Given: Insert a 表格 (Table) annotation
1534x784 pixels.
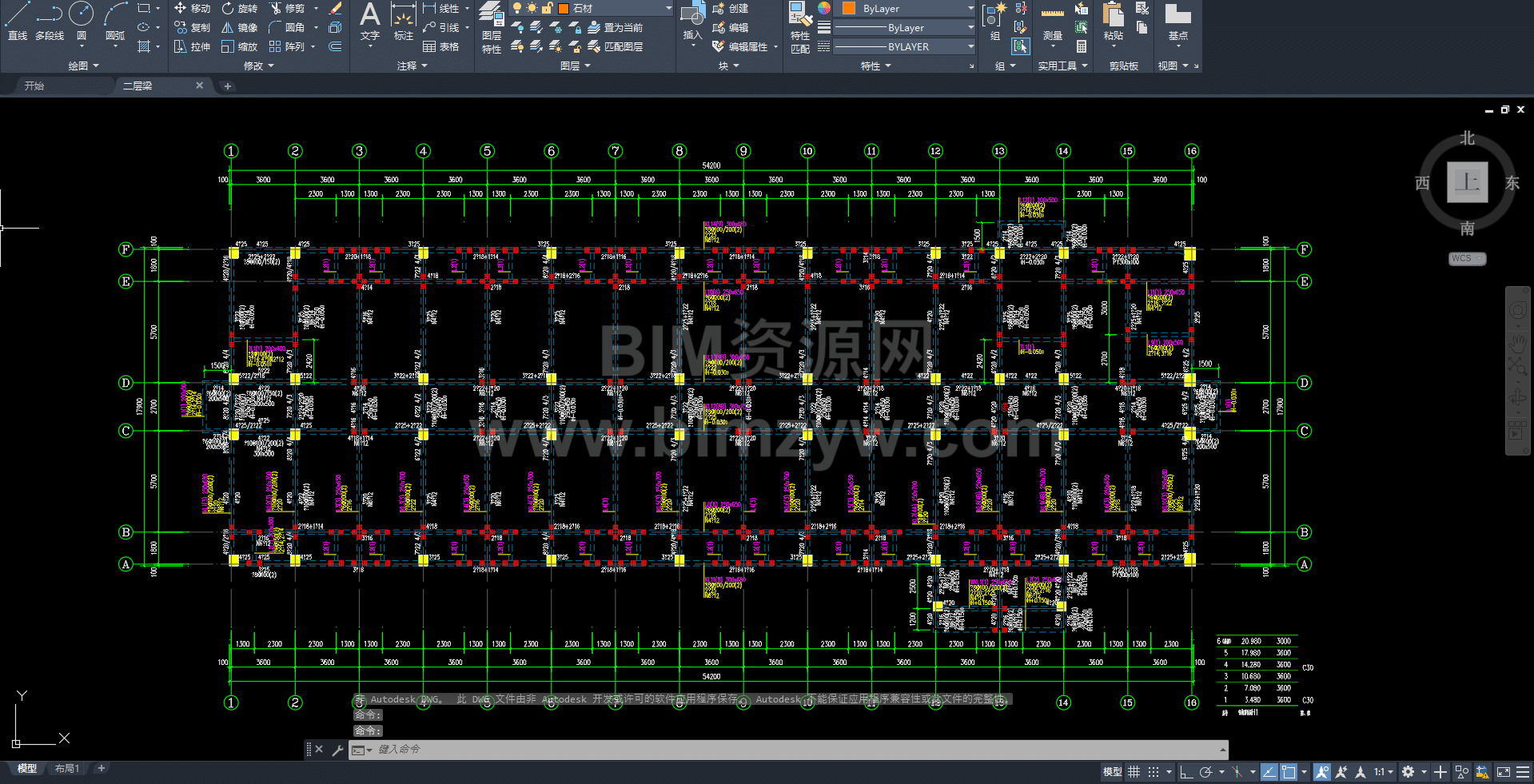Looking at the screenshot, I should click(x=440, y=46).
